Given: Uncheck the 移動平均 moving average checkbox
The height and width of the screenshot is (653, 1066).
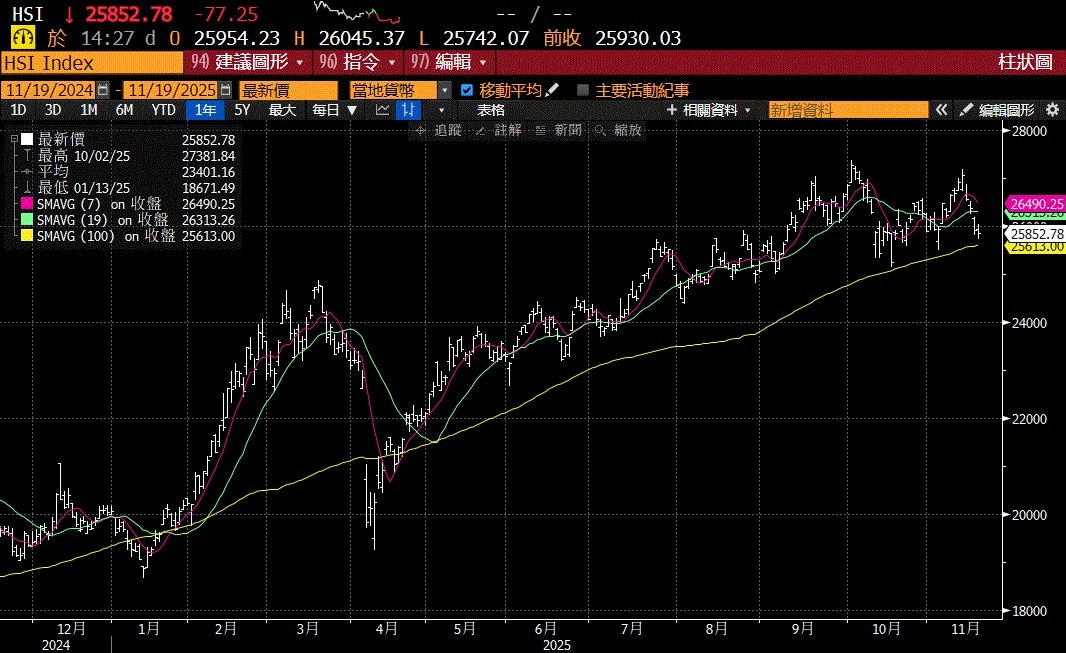Looking at the screenshot, I should point(467,90).
